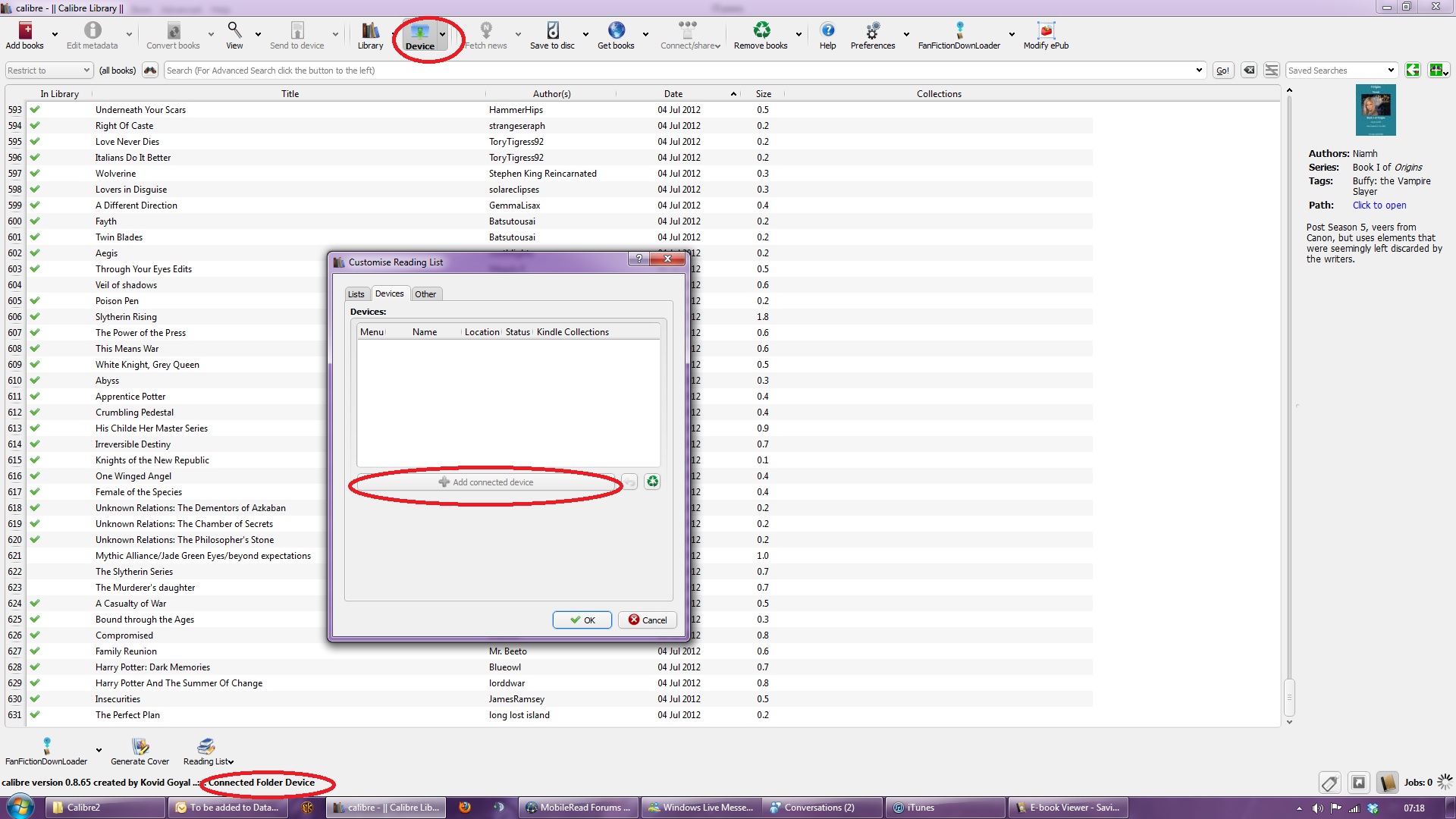Screen dimensions: 1456x819
Task: Switch to the Lists tab
Action: [356, 294]
